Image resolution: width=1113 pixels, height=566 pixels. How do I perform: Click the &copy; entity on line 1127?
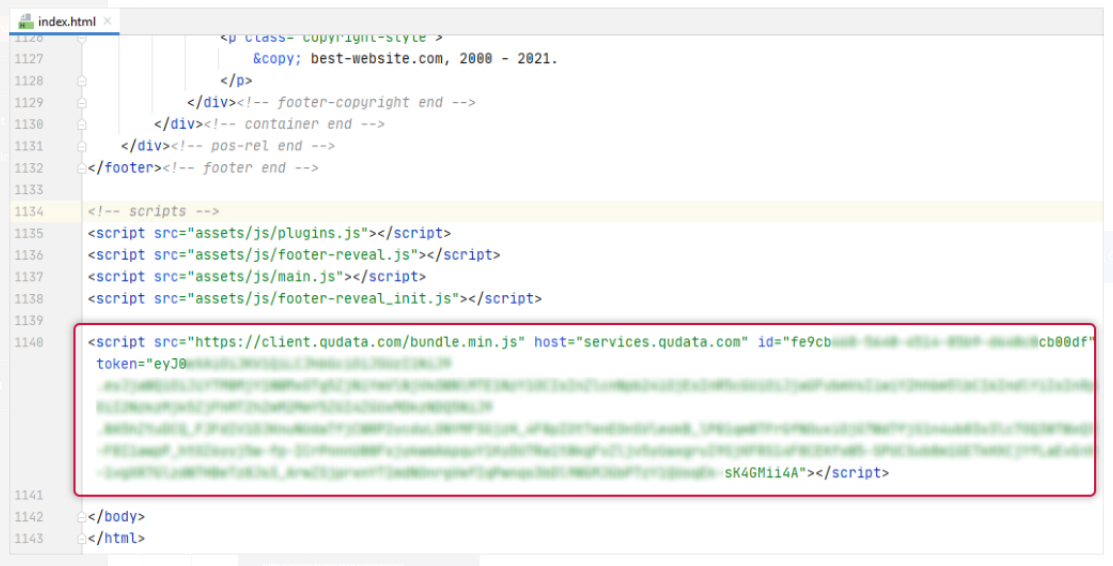tap(278, 59)
